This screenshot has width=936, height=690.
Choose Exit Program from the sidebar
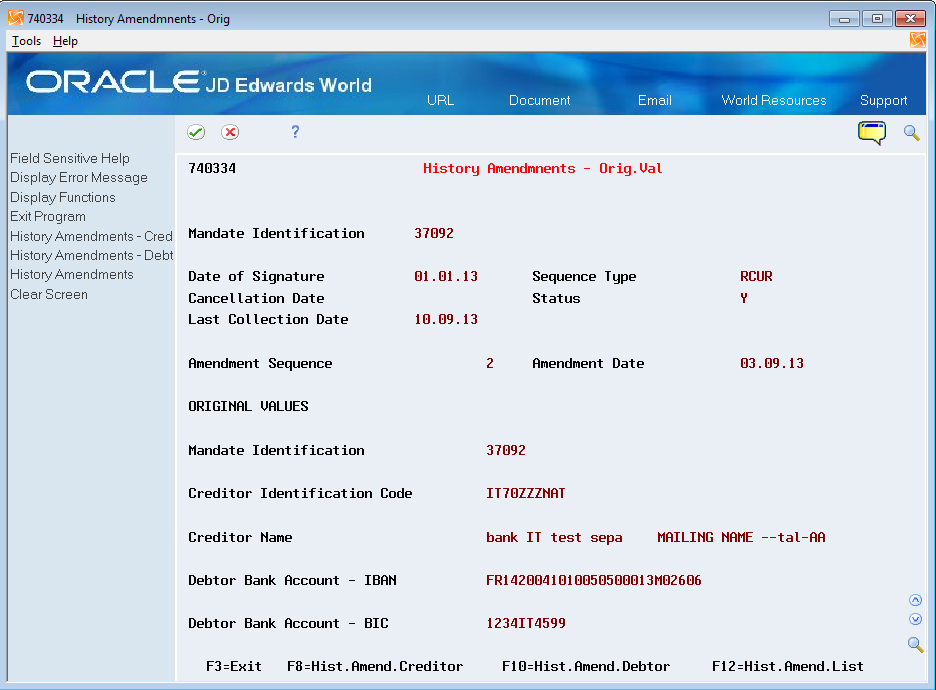click(x=48, y=216)
